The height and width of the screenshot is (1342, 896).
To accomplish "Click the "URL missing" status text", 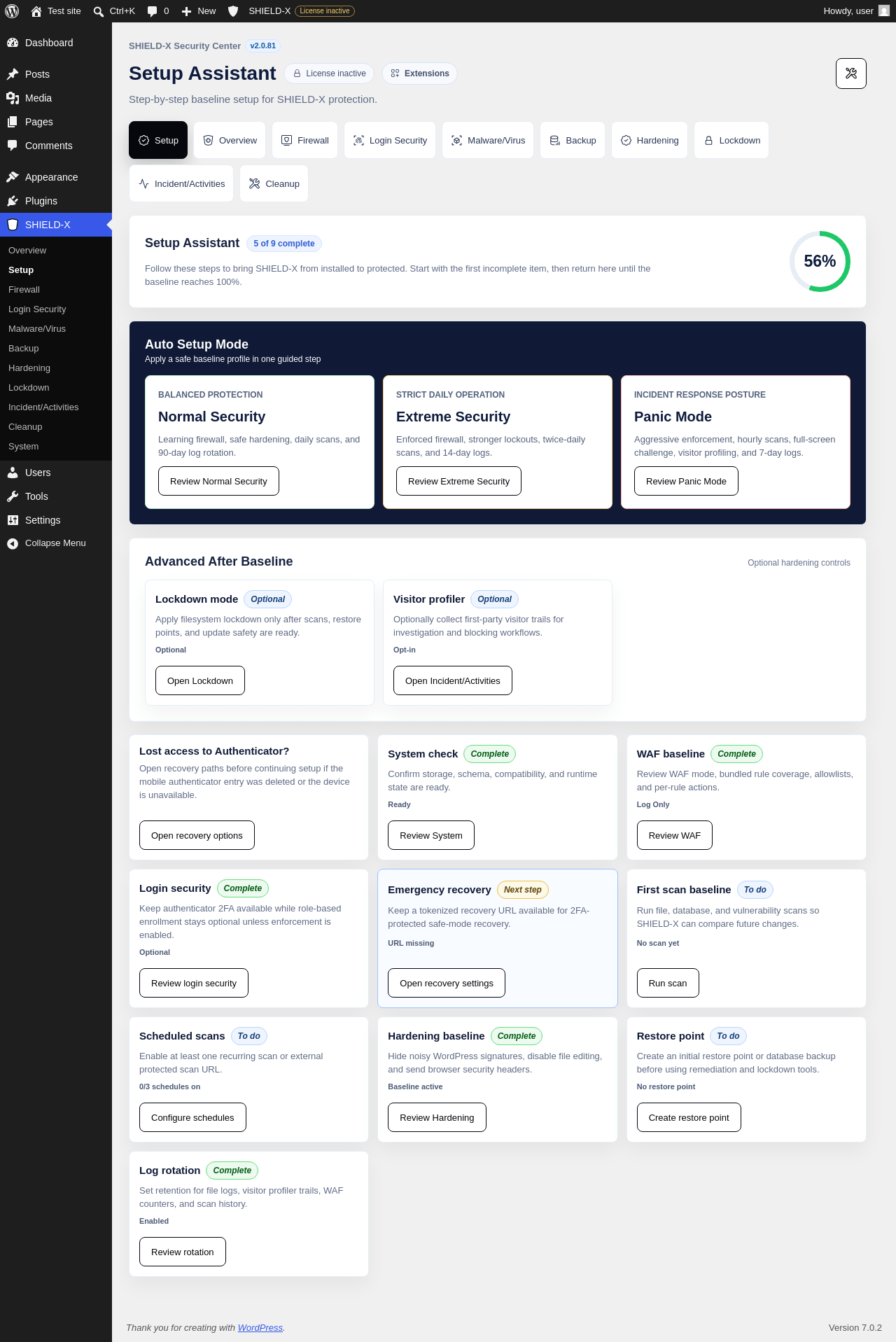I will point(411,943).
